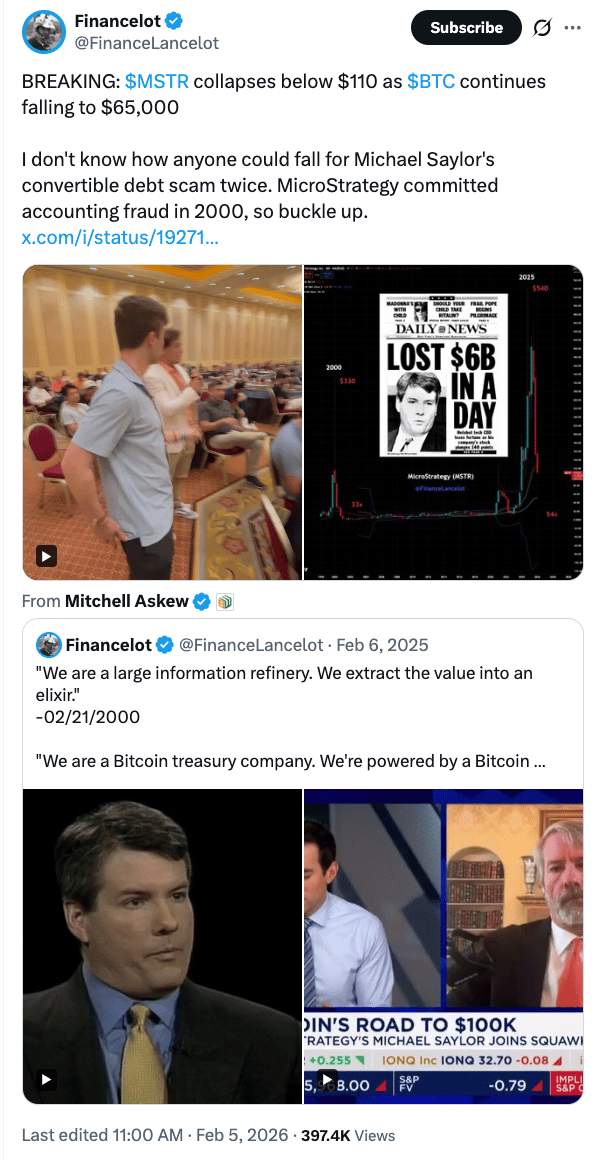
Task: Open the $MSTR cashtag link
Action: point(157,81)
